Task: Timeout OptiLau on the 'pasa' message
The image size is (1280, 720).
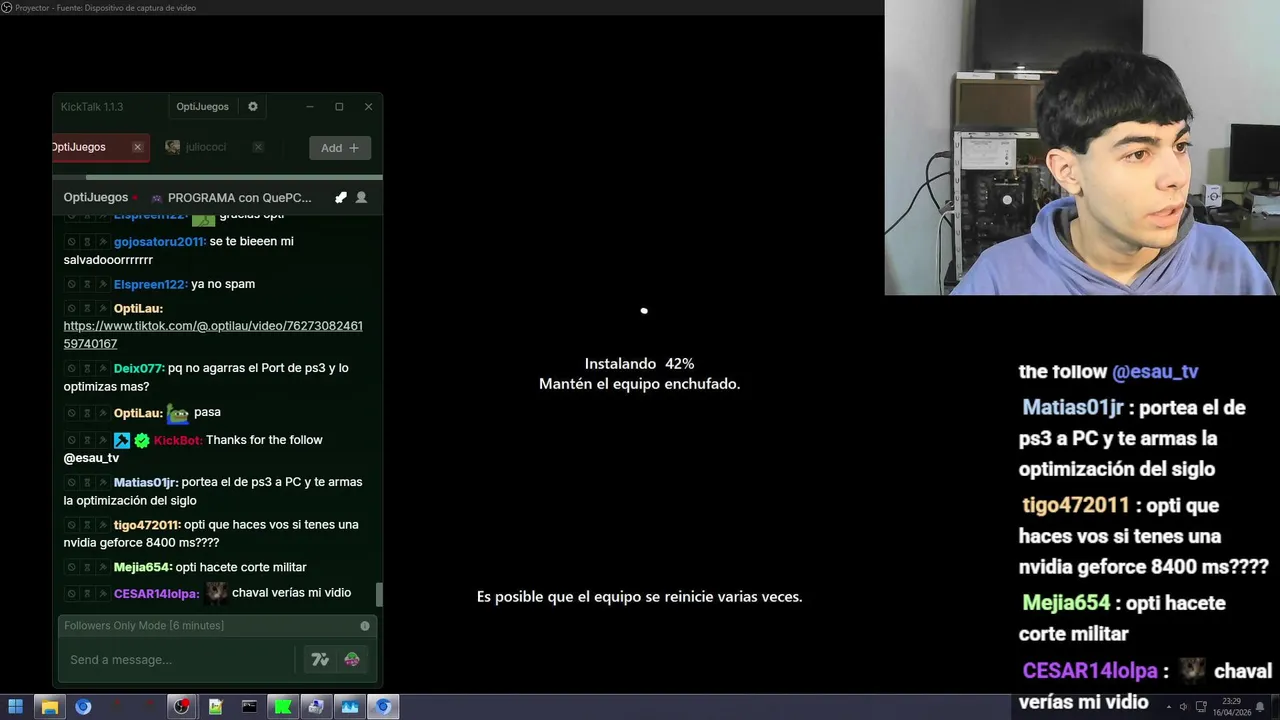Action: pos(87,413)
